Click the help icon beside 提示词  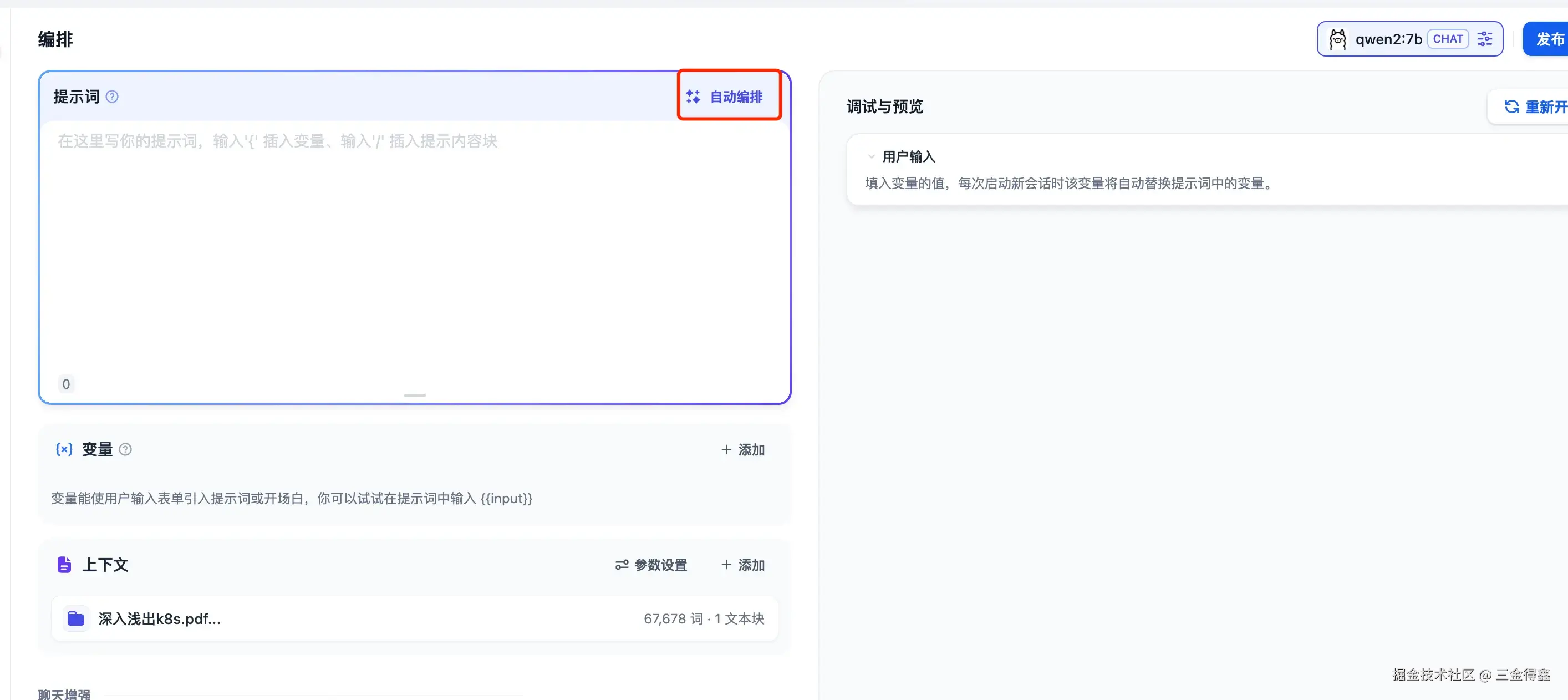tap(112, 97)
